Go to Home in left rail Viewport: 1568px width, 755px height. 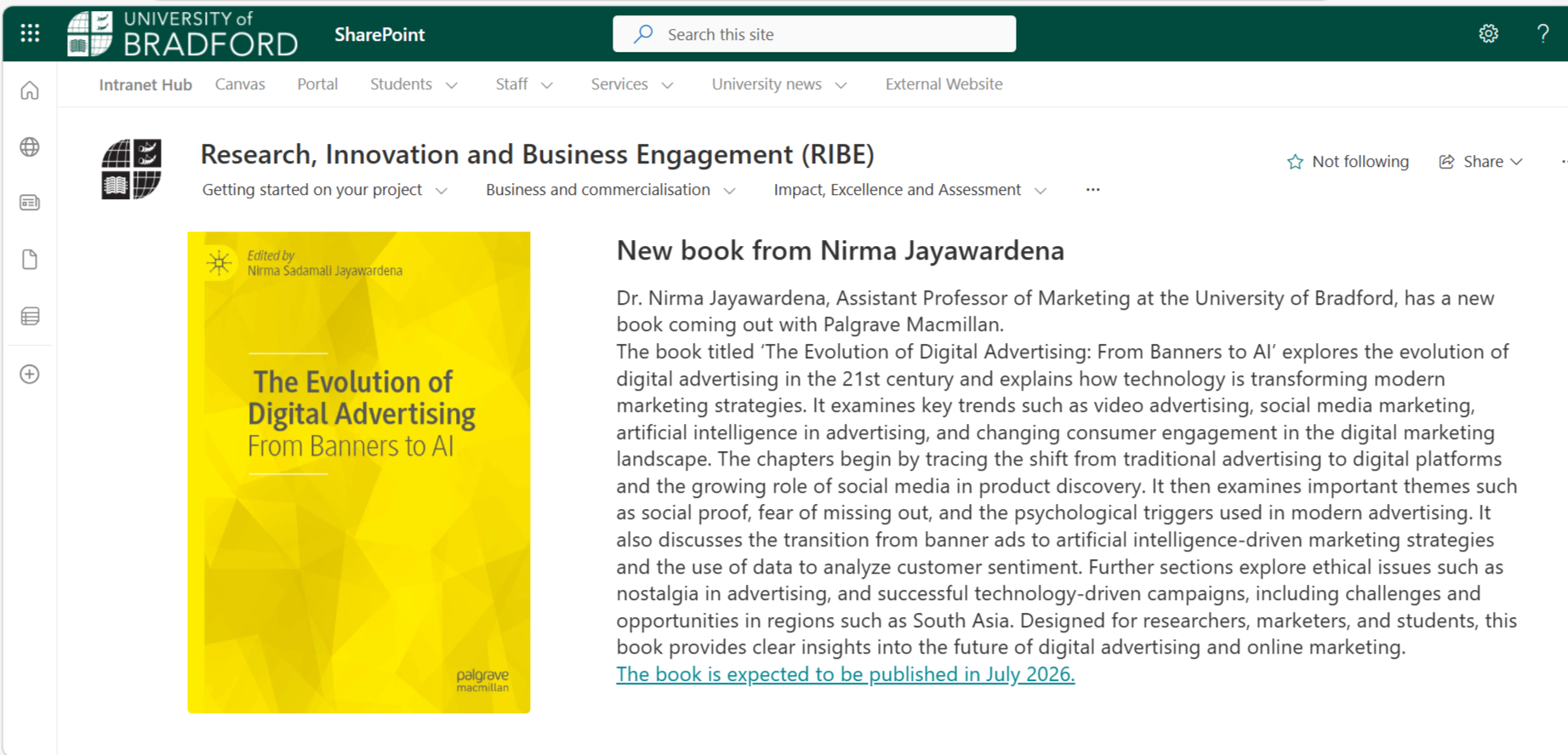pyautogui.click(x=30, y=90)
